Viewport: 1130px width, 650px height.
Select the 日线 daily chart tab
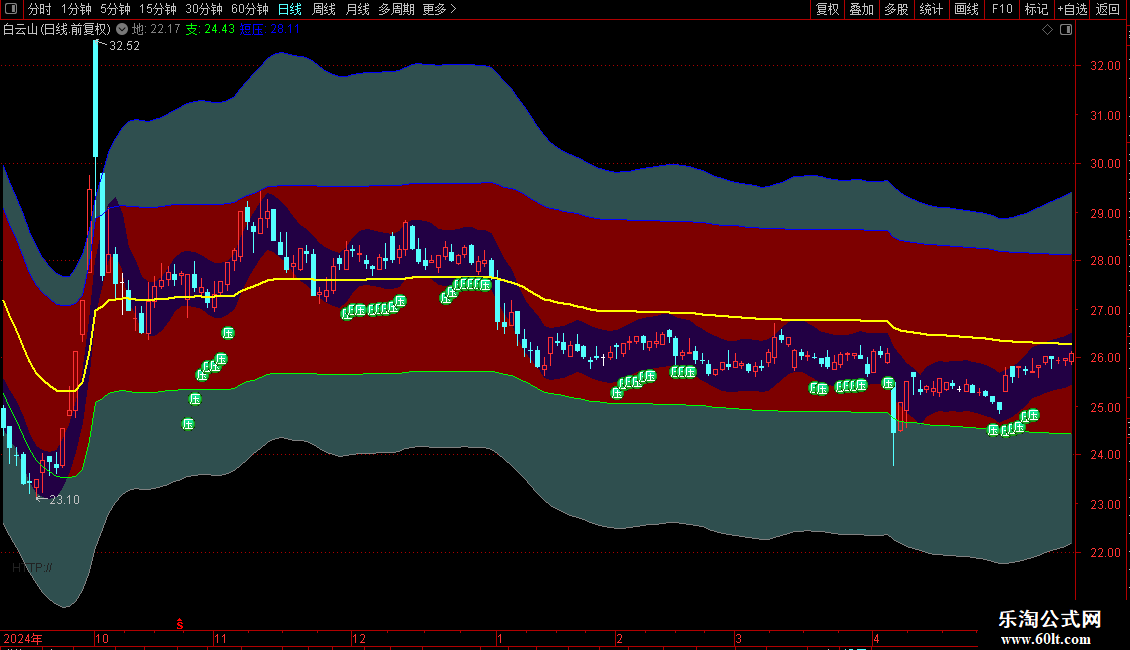290,9
